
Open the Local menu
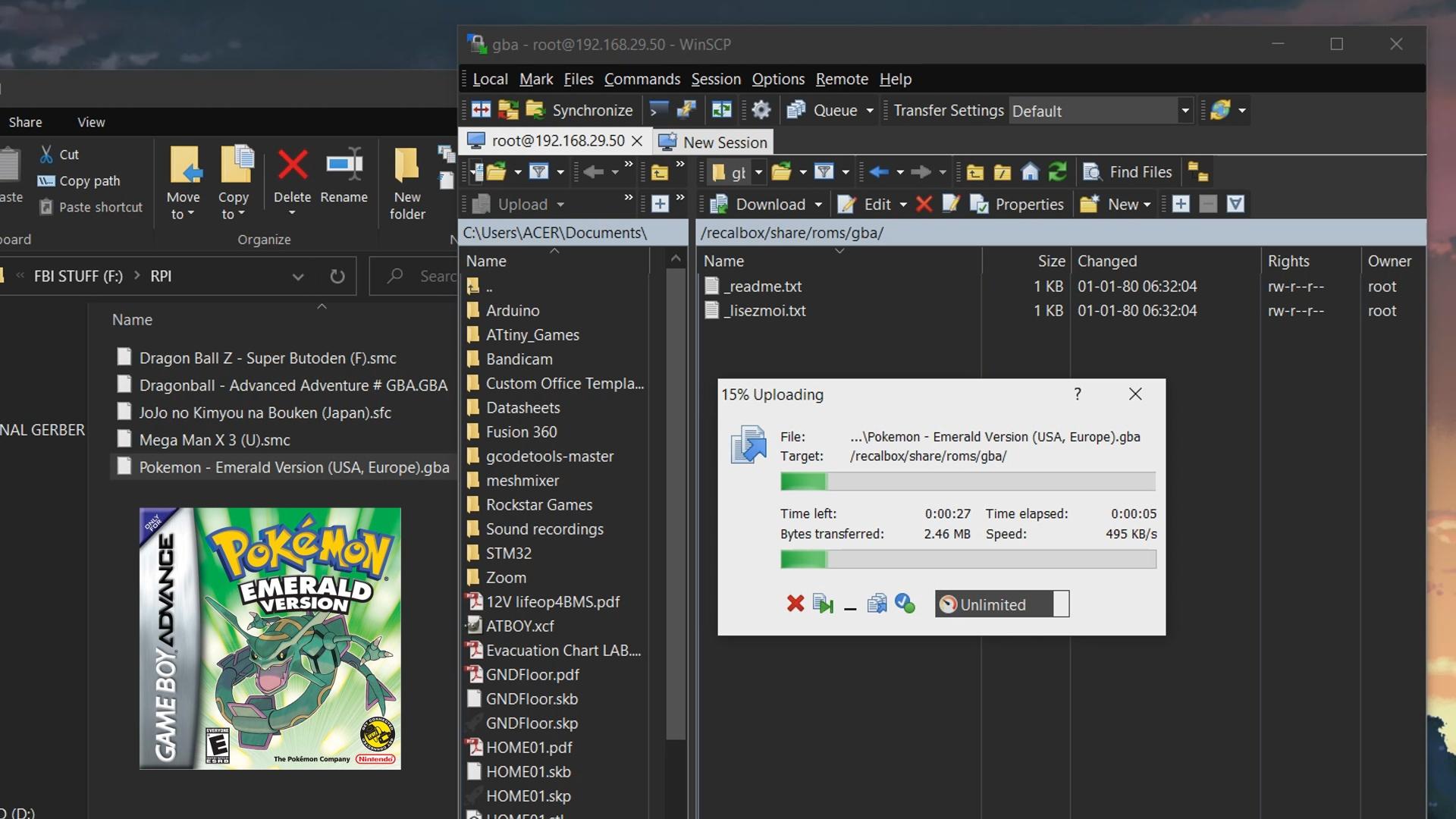point(490,79)
